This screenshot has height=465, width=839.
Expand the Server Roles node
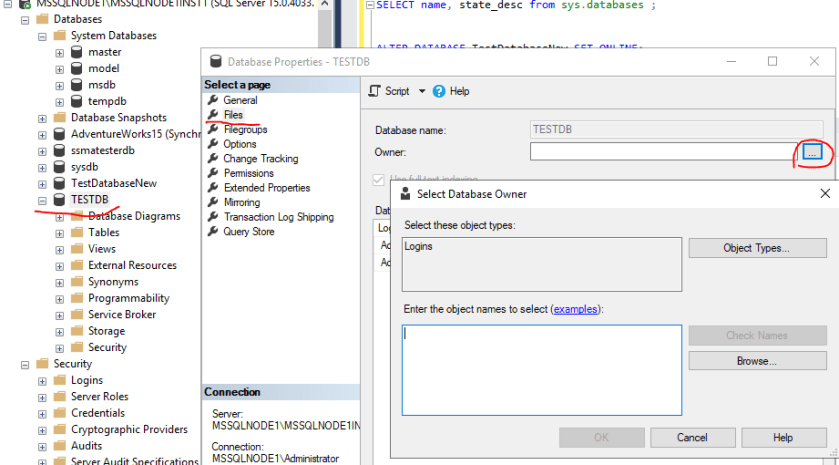click(42, 396)
